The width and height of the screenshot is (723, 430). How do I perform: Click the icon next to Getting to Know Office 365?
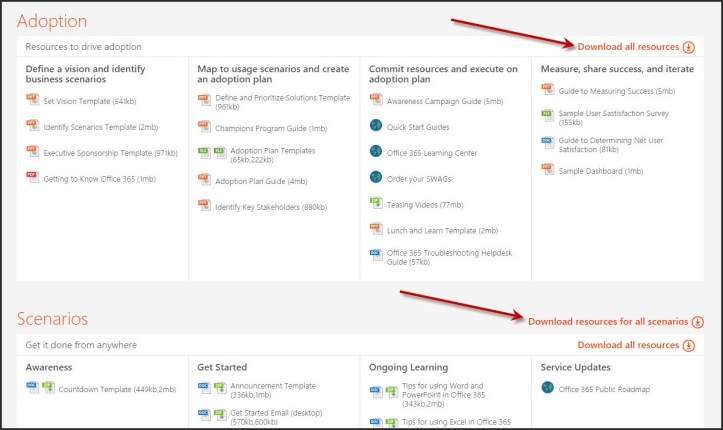(33, 177)
